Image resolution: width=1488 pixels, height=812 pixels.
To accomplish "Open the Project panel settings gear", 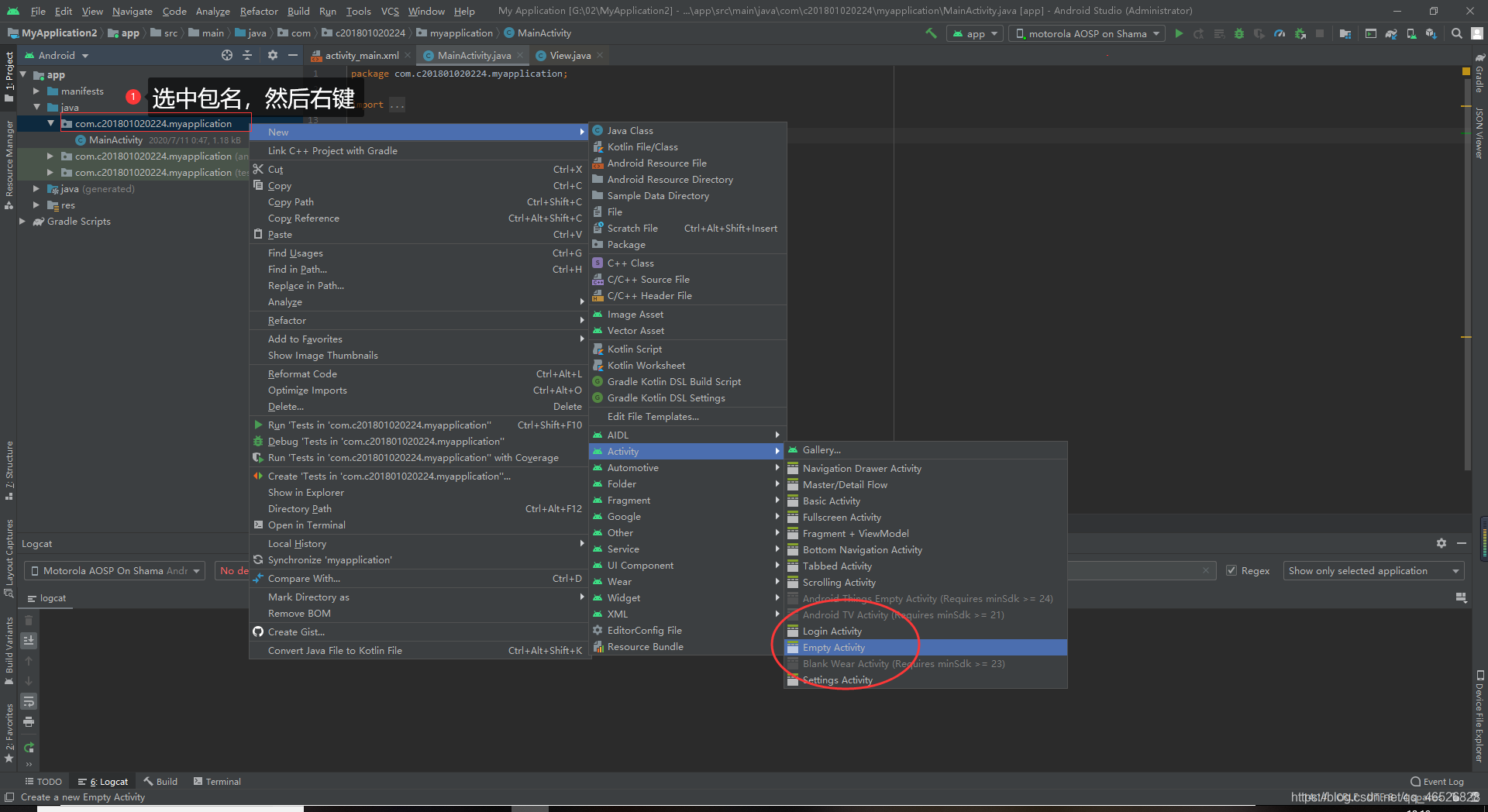I will pyautogui.click(x=273, y=55).
